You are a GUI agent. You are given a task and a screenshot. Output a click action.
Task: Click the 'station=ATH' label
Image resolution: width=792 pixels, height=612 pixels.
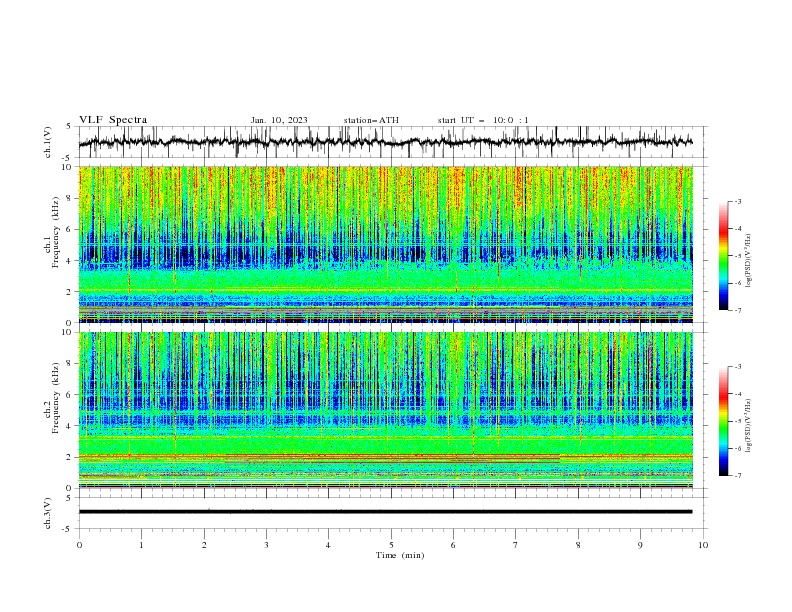[371, 120]
